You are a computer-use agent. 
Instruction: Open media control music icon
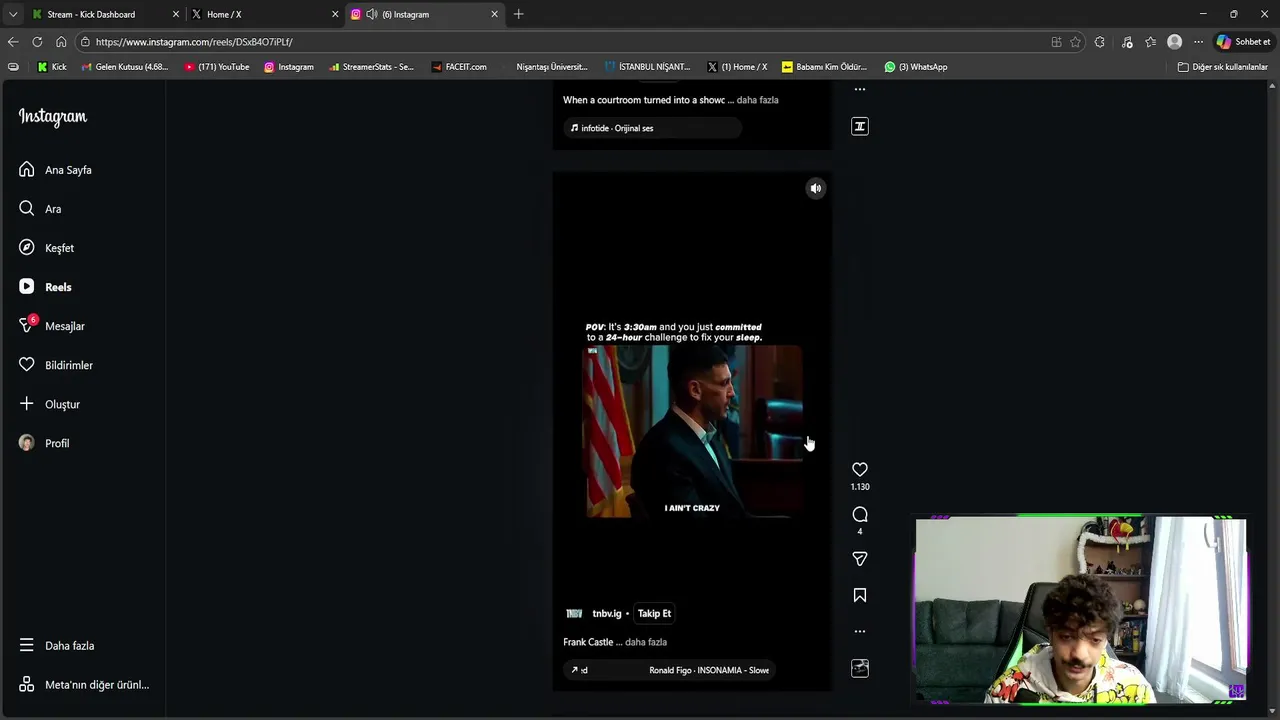click(x=1127, y=42)
